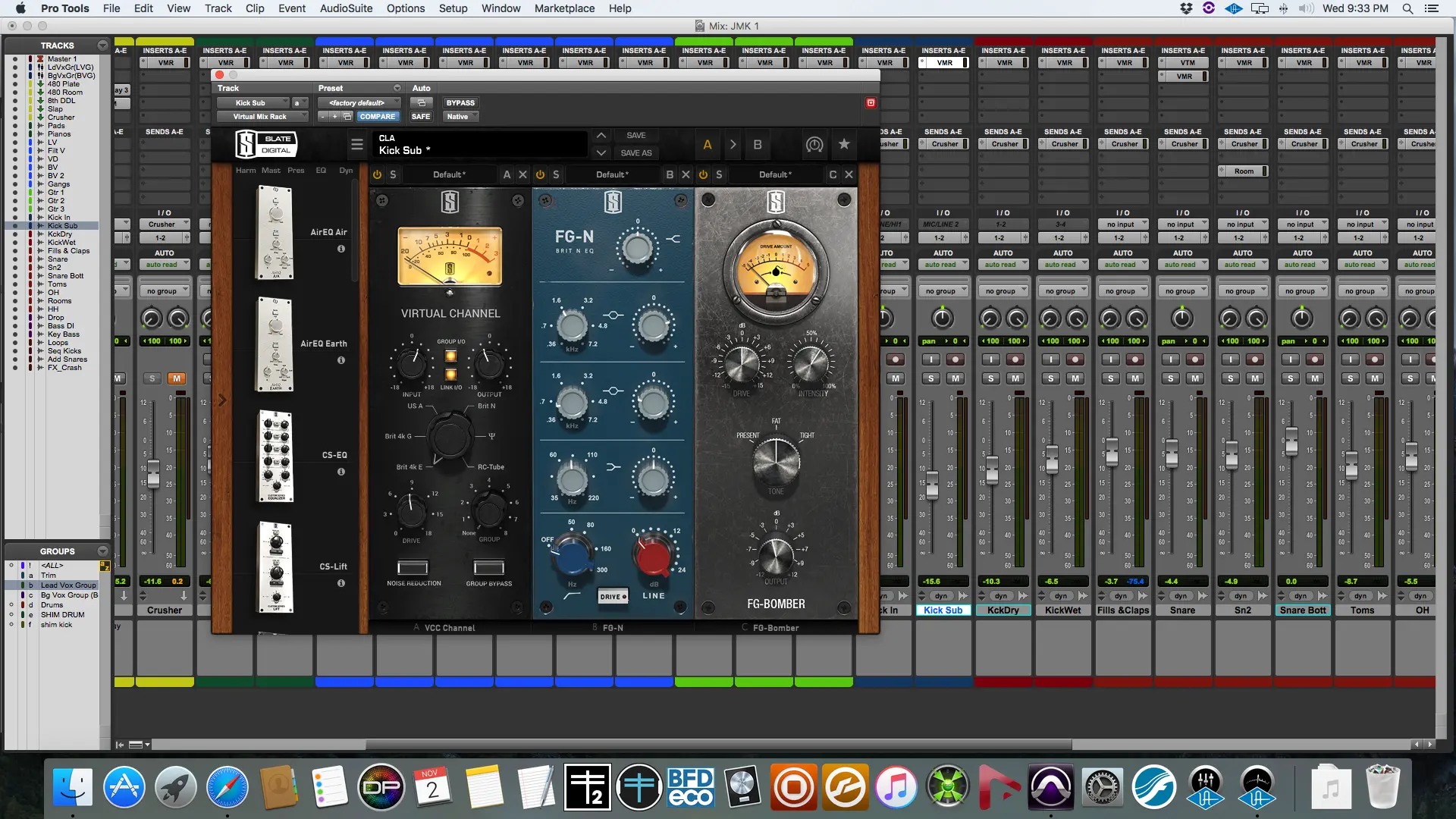
Task: Record-enable the Kick Sub mixer channel
Action: [955, 359]
